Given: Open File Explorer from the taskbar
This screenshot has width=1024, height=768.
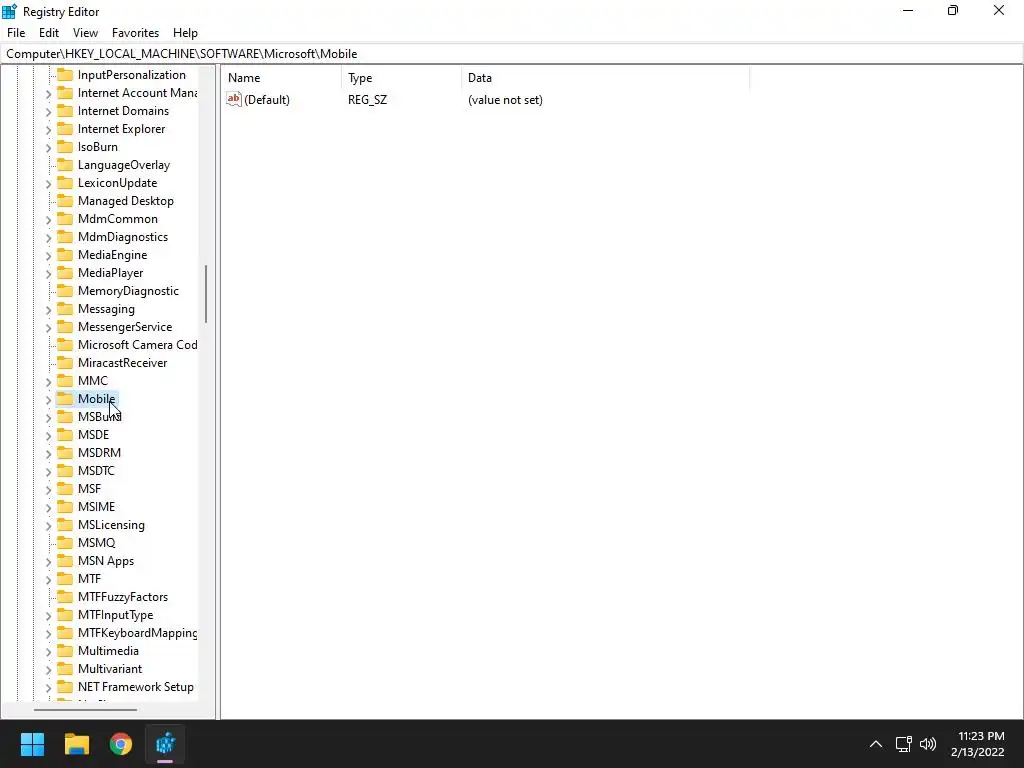Looking at the screenshot, I should point(76,744).
